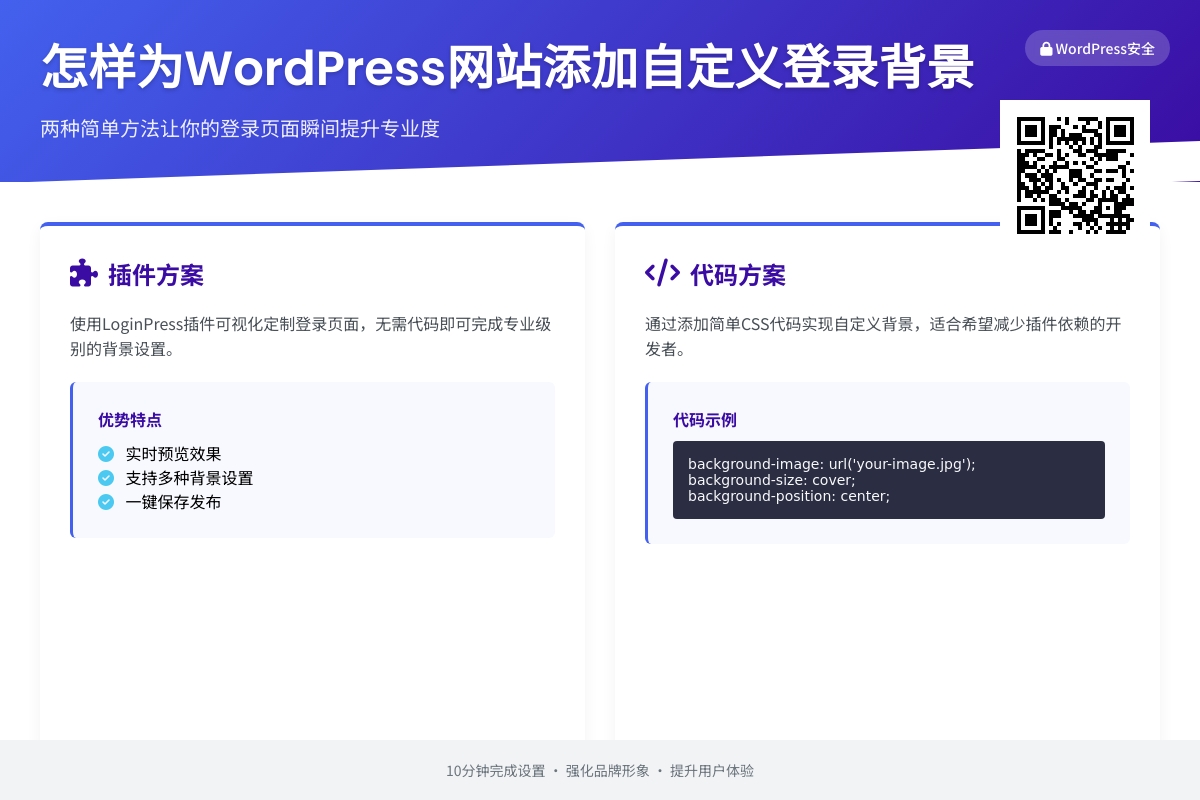Click the background-position: center code line

(x=789, y=496)
